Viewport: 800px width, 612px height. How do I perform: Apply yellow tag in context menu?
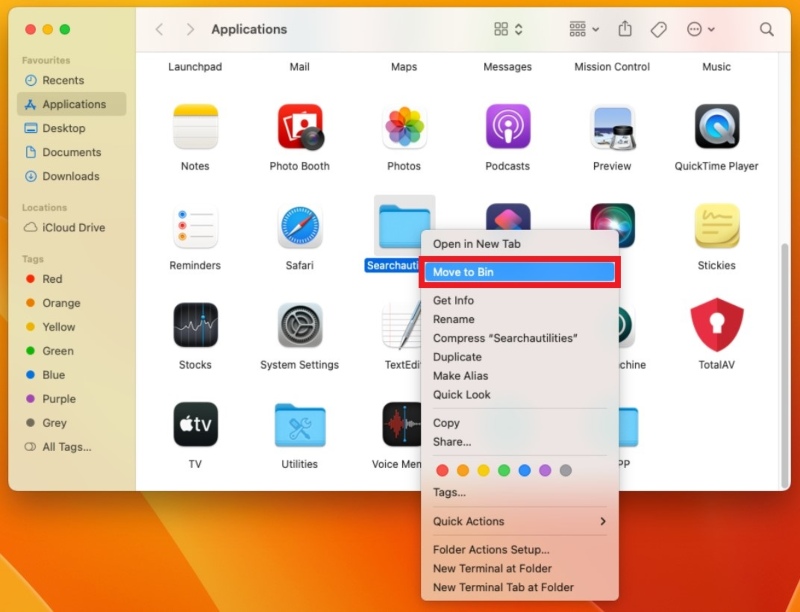(483, 470)
